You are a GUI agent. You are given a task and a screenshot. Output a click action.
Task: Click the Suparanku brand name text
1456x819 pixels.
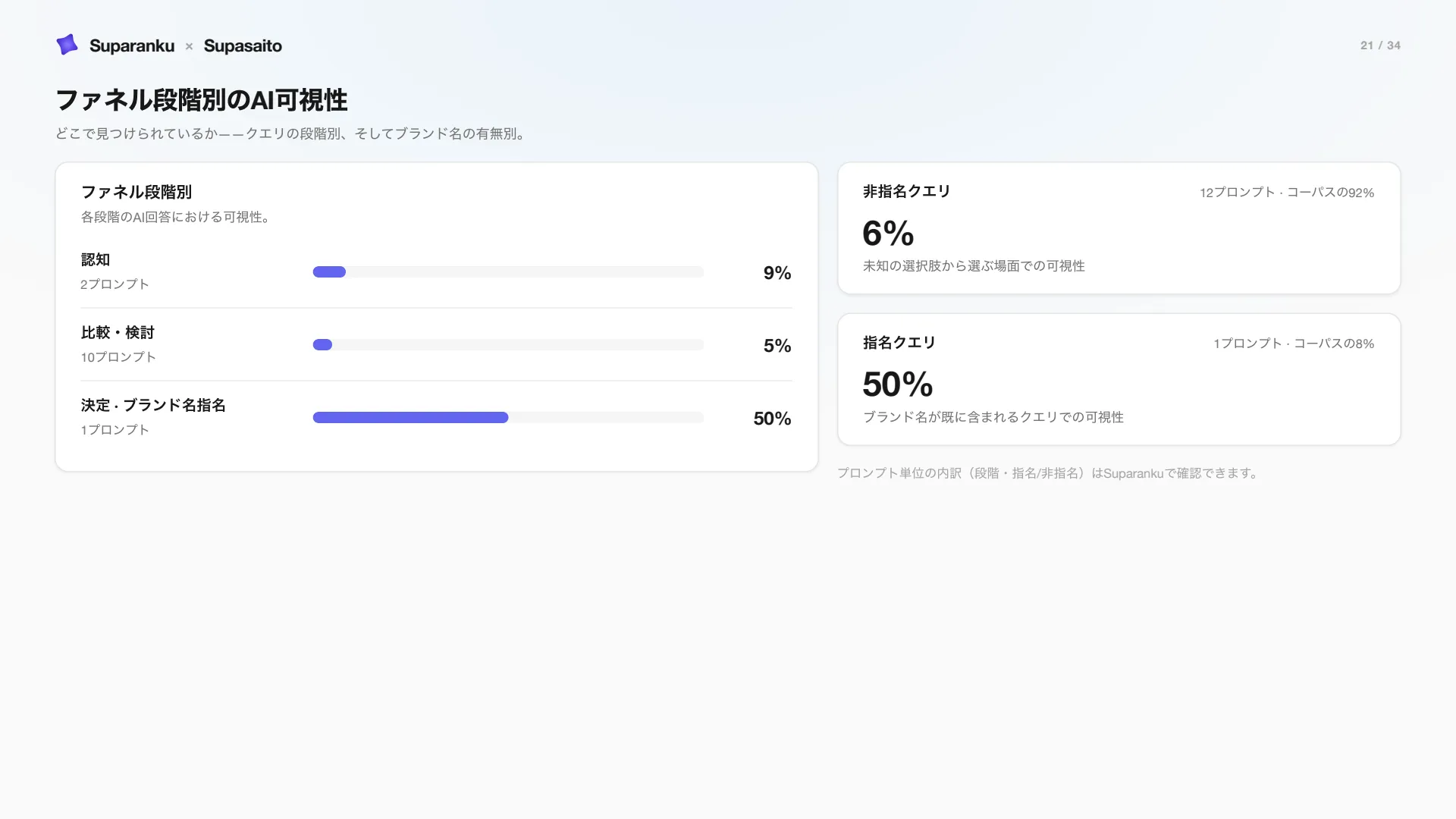132,45
